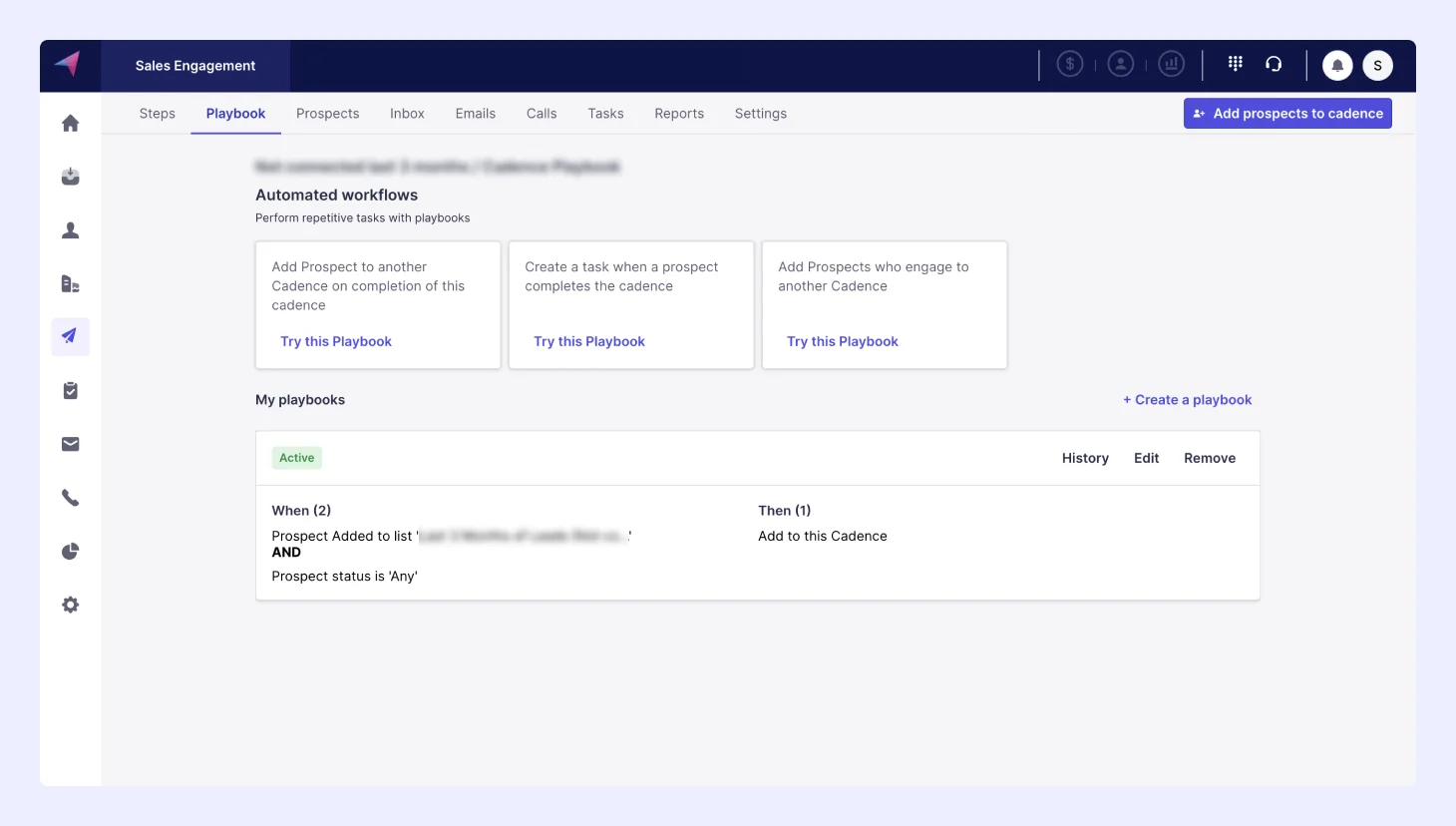Try the playbook for completed cadence tasks
This screenshot has height=826, width=1456.
pos(588,341)
